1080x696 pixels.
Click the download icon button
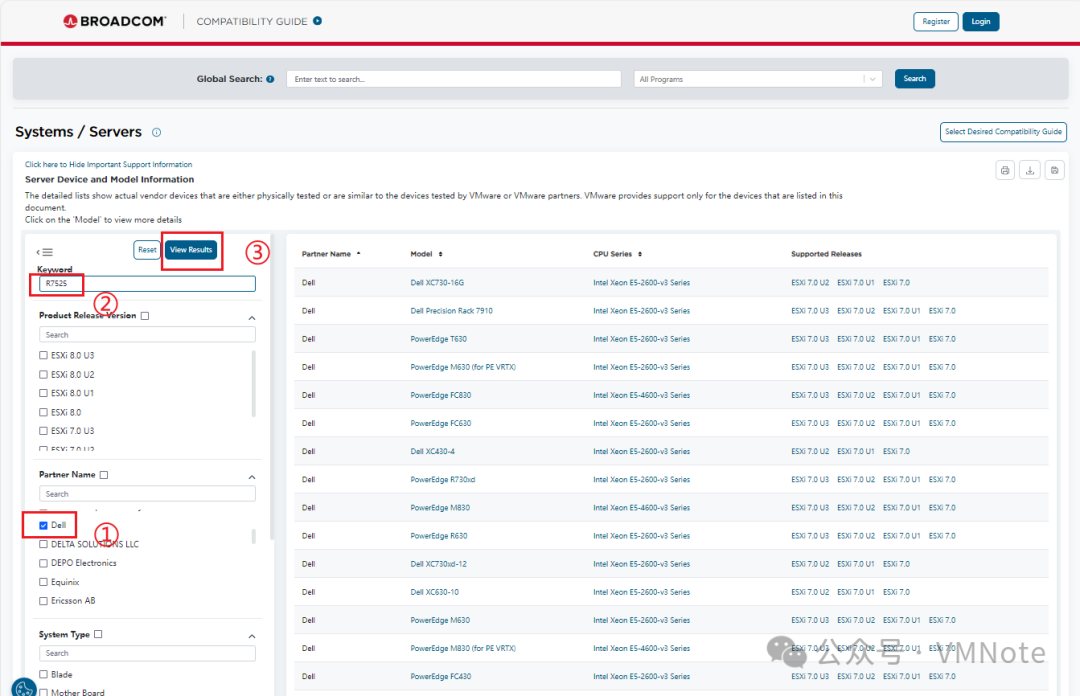point(1030,170)
